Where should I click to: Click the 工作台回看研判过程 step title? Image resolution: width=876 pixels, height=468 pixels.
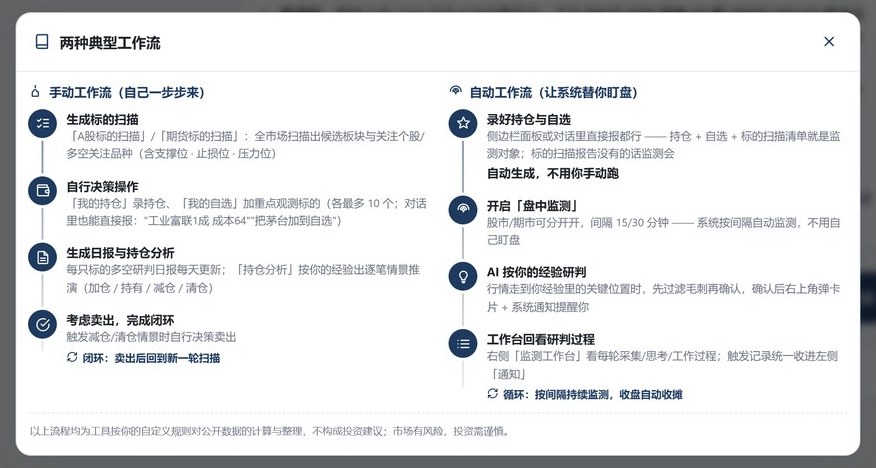point(541,339)
